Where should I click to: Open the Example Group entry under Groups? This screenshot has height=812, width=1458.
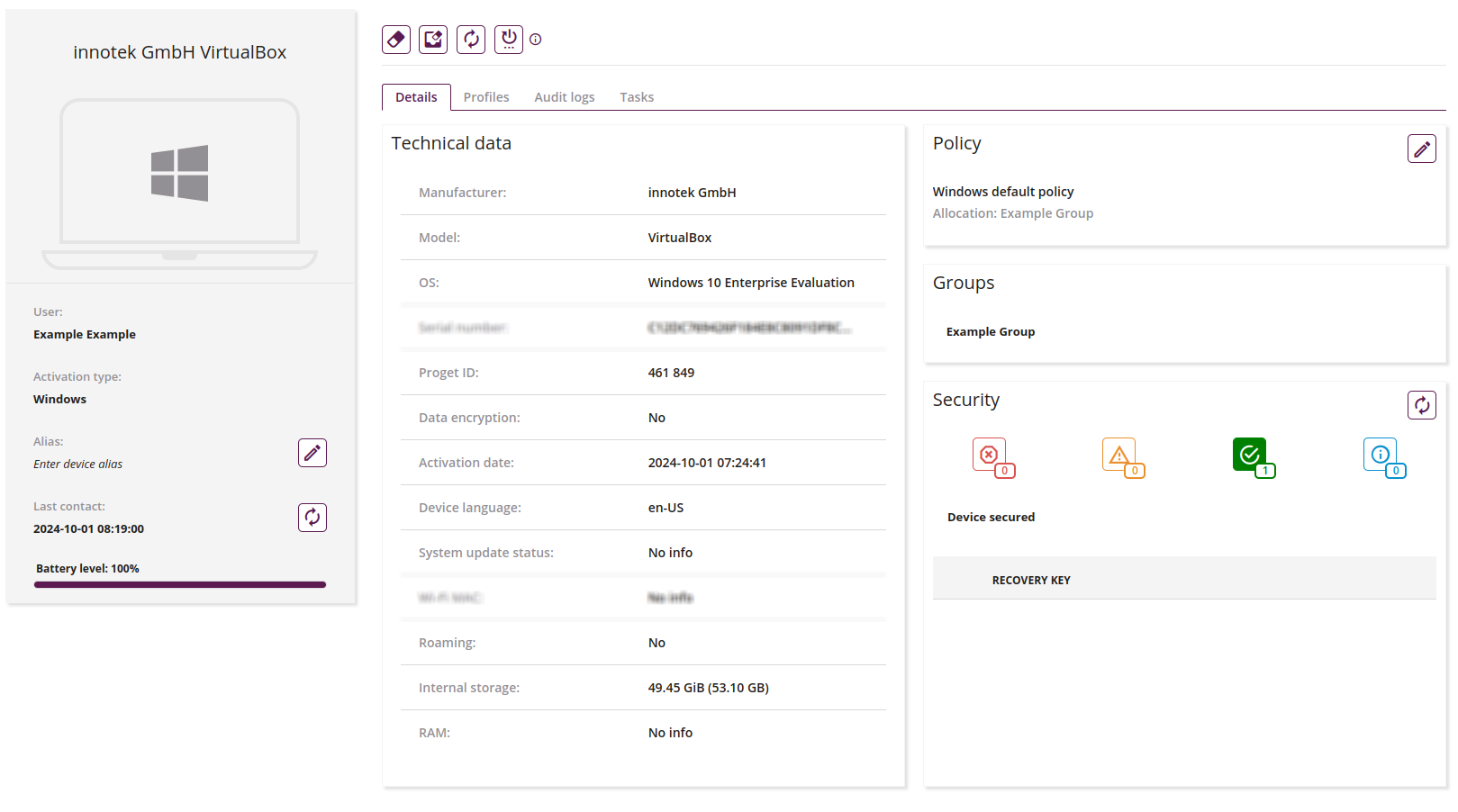point(991,332)
